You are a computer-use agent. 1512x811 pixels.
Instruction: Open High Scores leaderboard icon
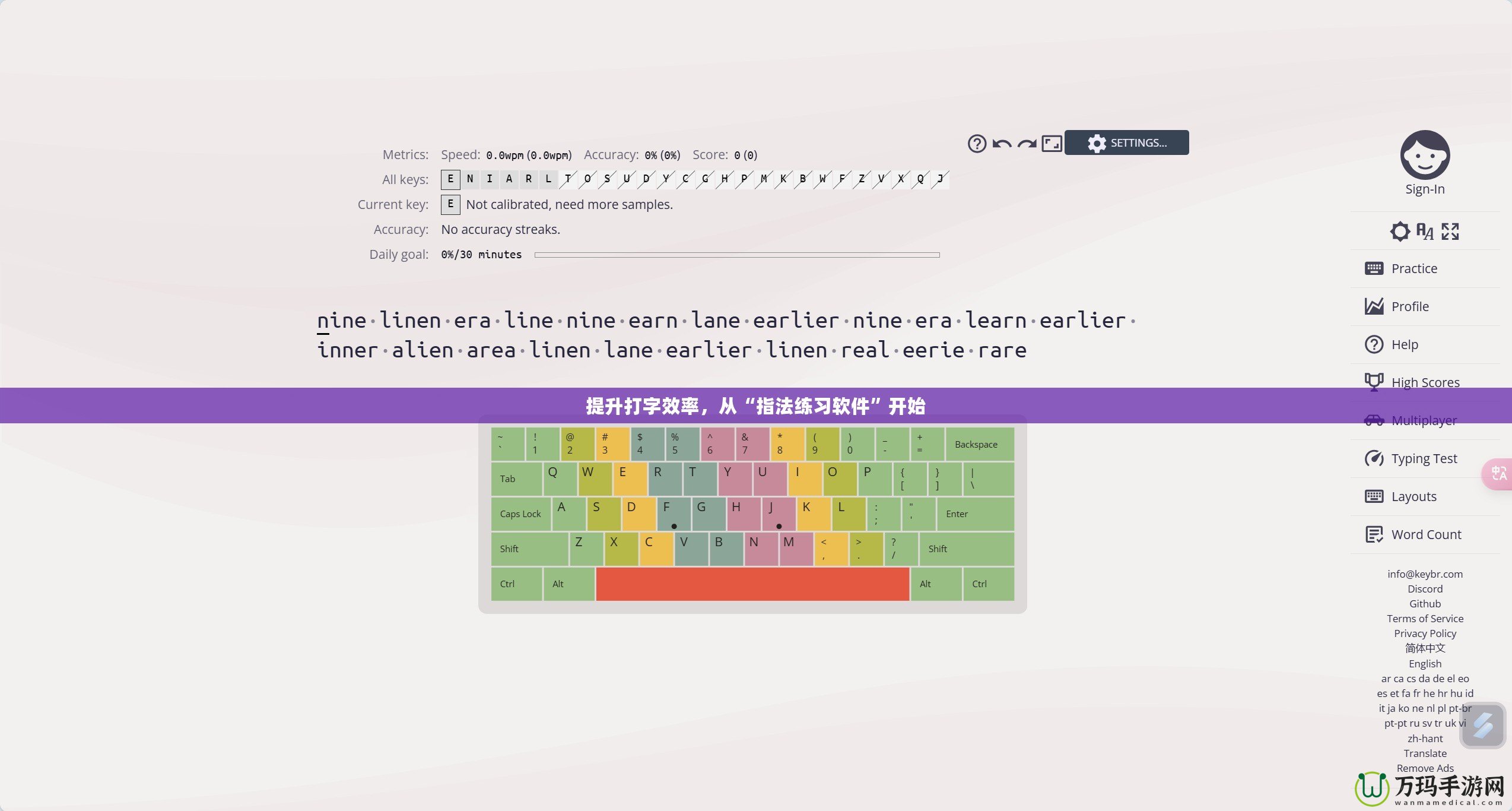click(1374, 382)
